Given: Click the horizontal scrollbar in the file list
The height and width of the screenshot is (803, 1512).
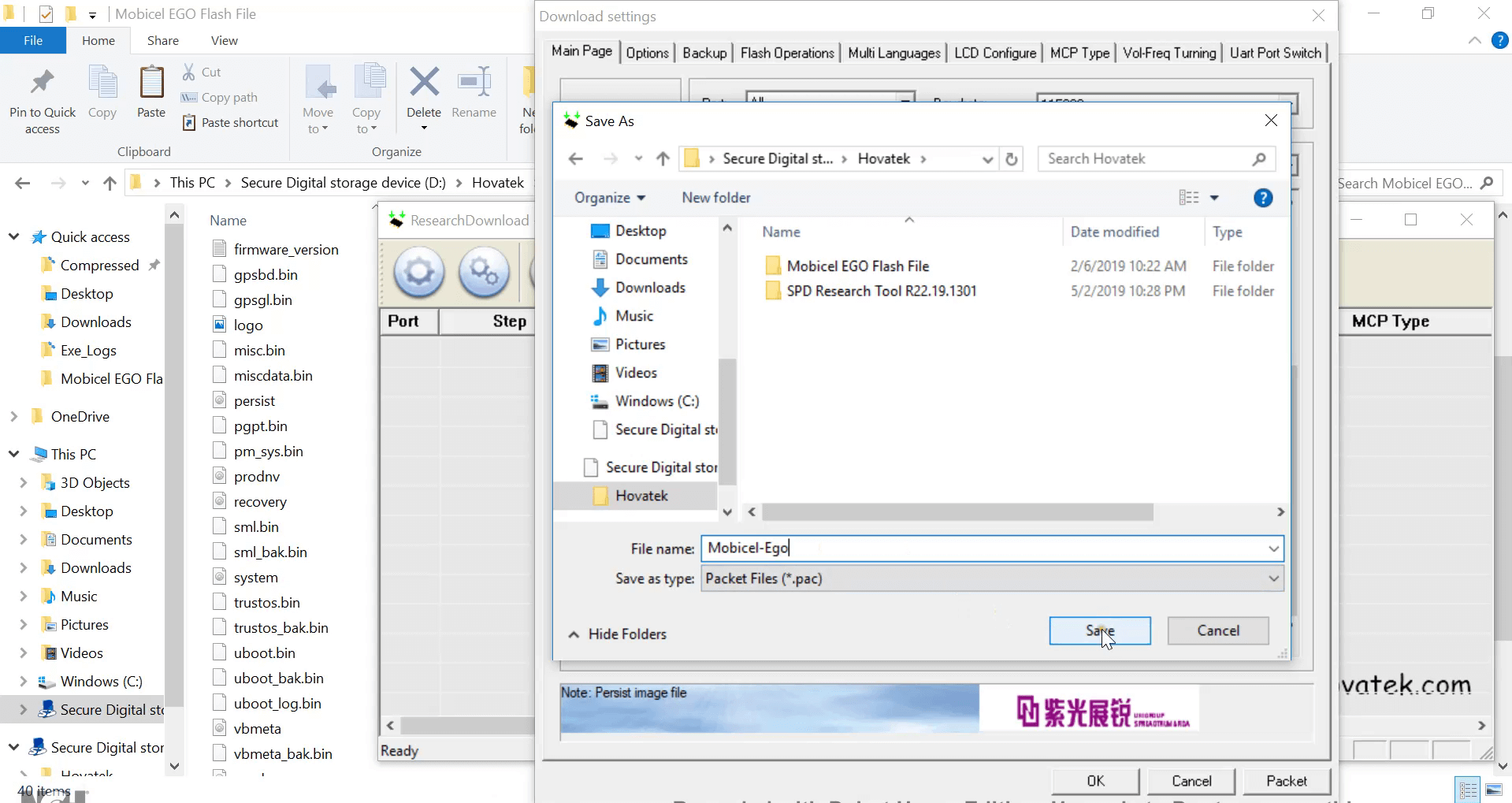Looking at the screenshot, I should [957, 512].
